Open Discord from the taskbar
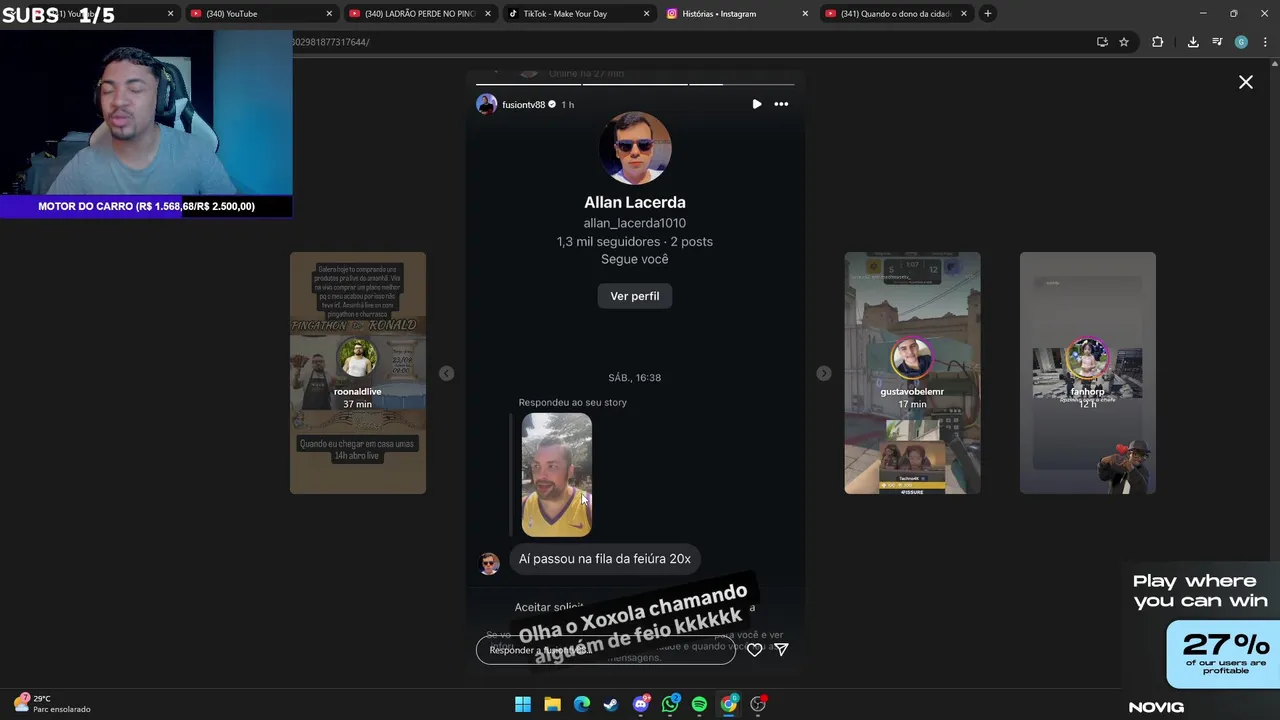The width and height of the screenshot is (1280, 720). 641,704
